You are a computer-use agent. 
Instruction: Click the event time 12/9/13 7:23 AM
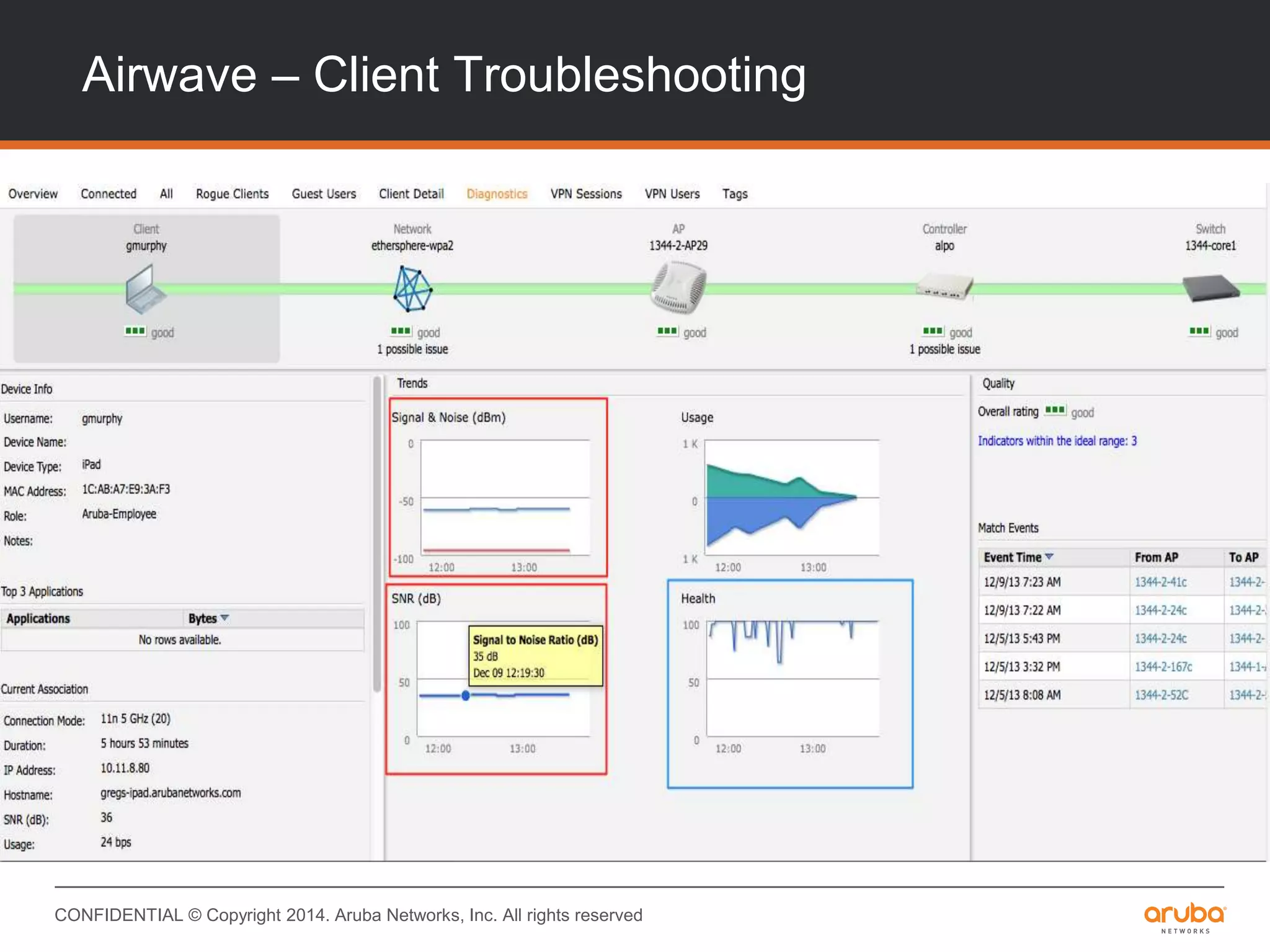tap(1022, 582)
